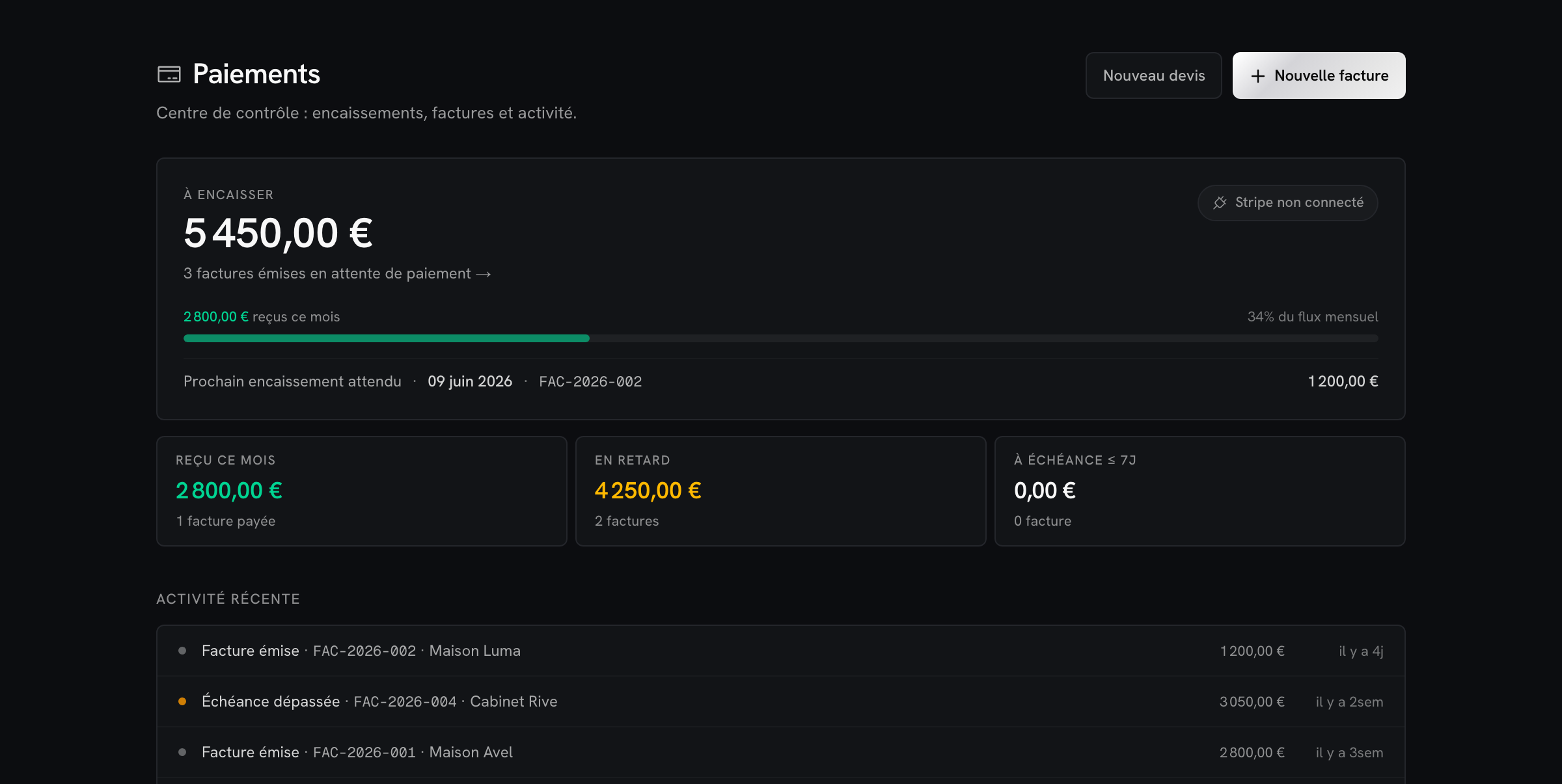This screenshot has width=1562, height=784.
Task: Follow the 3 factures émises en attente link
Action: point(337,274)
